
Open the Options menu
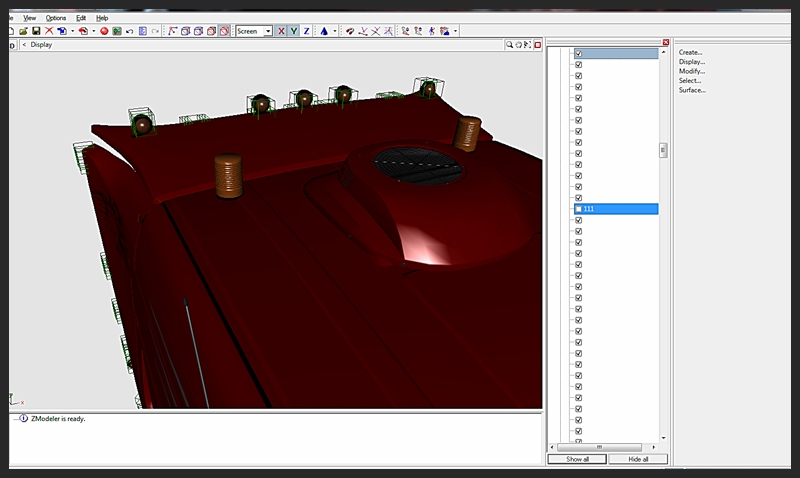tap(56, 18)
